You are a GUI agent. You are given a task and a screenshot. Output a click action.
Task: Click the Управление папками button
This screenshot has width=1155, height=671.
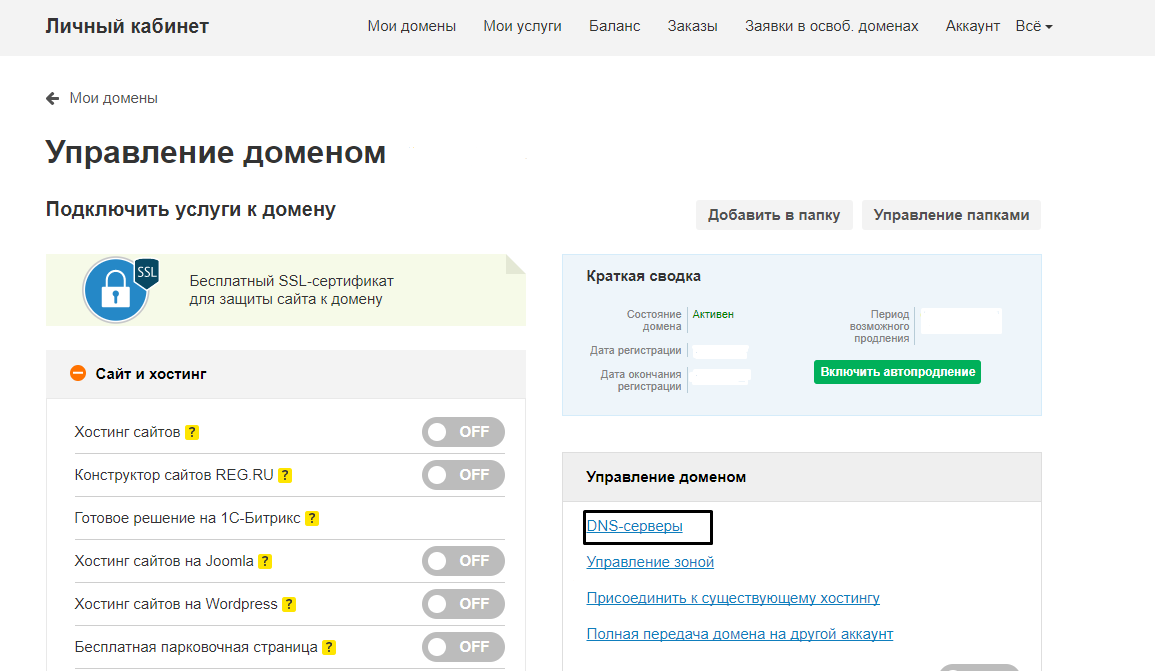[950, 215]
